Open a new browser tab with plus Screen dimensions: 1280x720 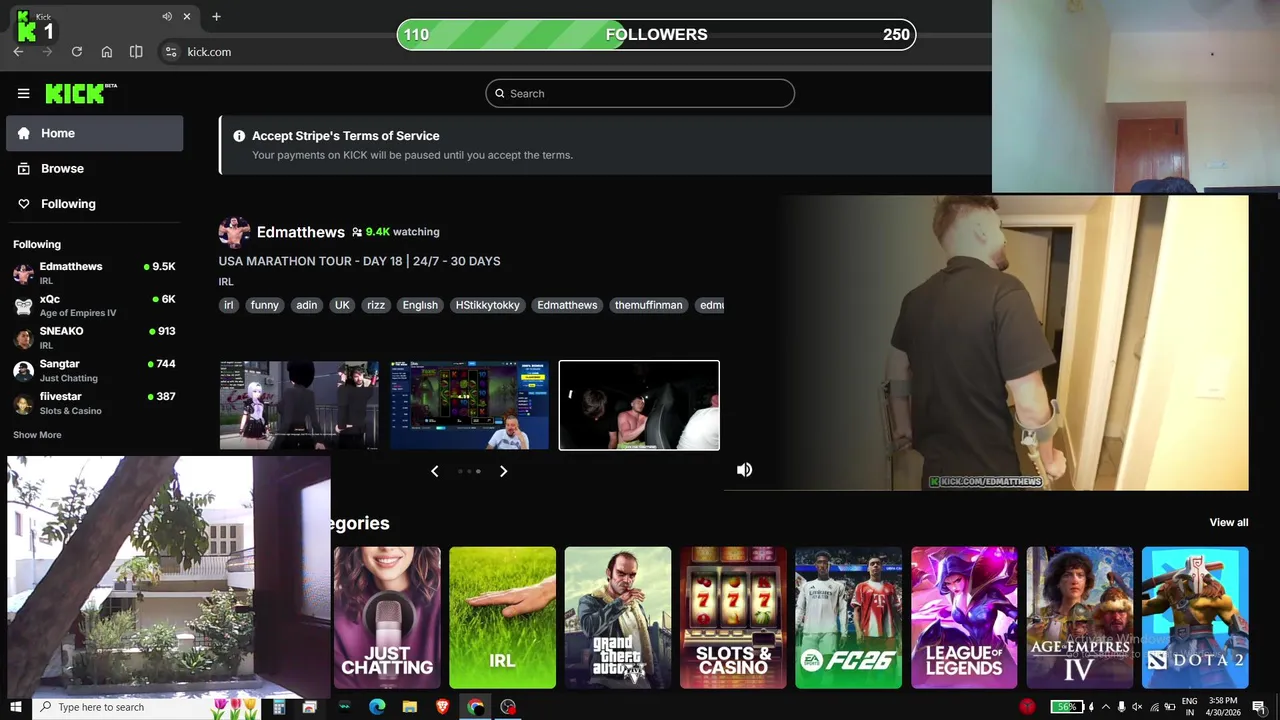(x=216, y=16)
